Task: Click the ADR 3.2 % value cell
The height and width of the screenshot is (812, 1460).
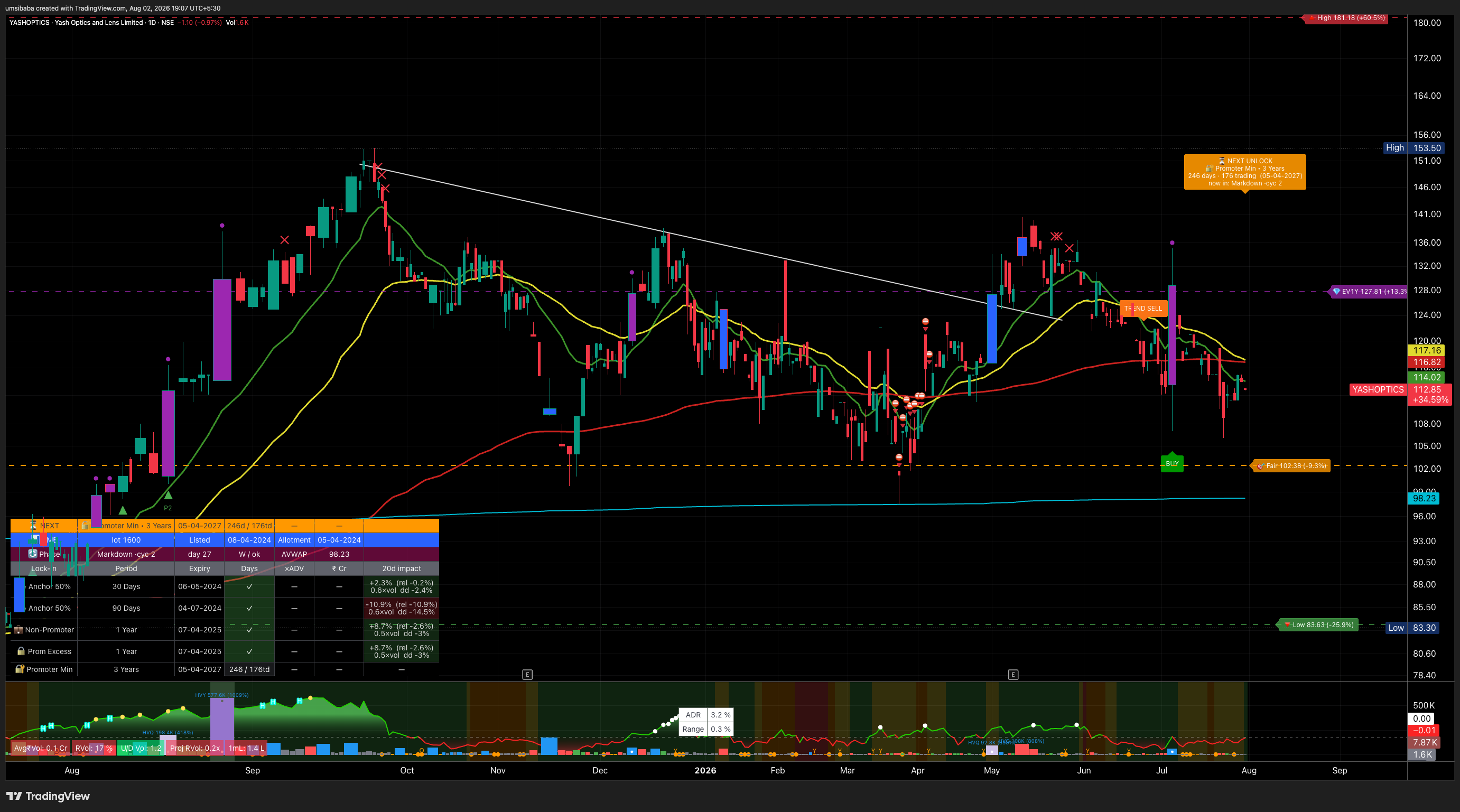Action: pos(720,715)
